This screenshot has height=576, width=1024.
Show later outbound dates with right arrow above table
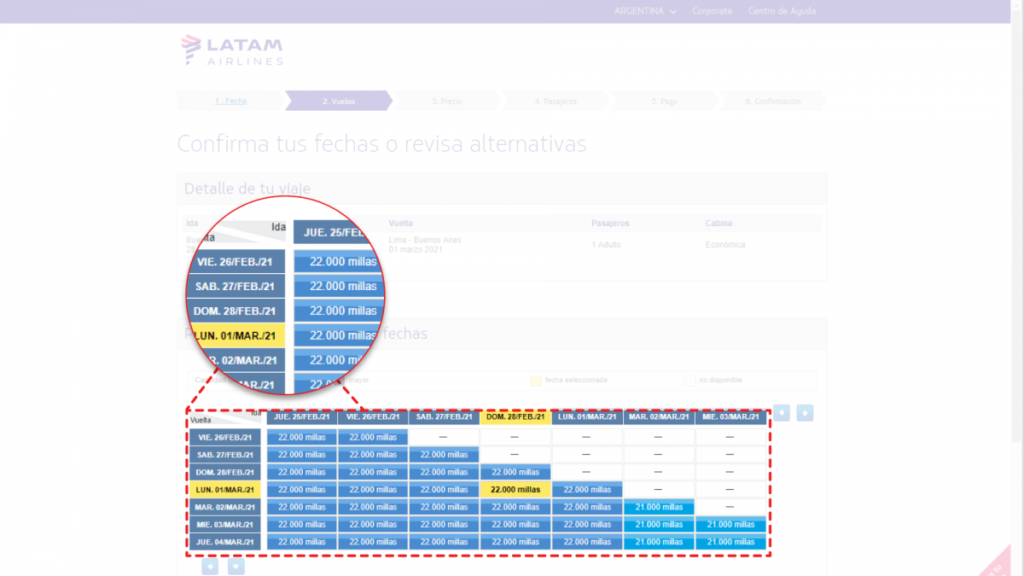pos(805,413)
